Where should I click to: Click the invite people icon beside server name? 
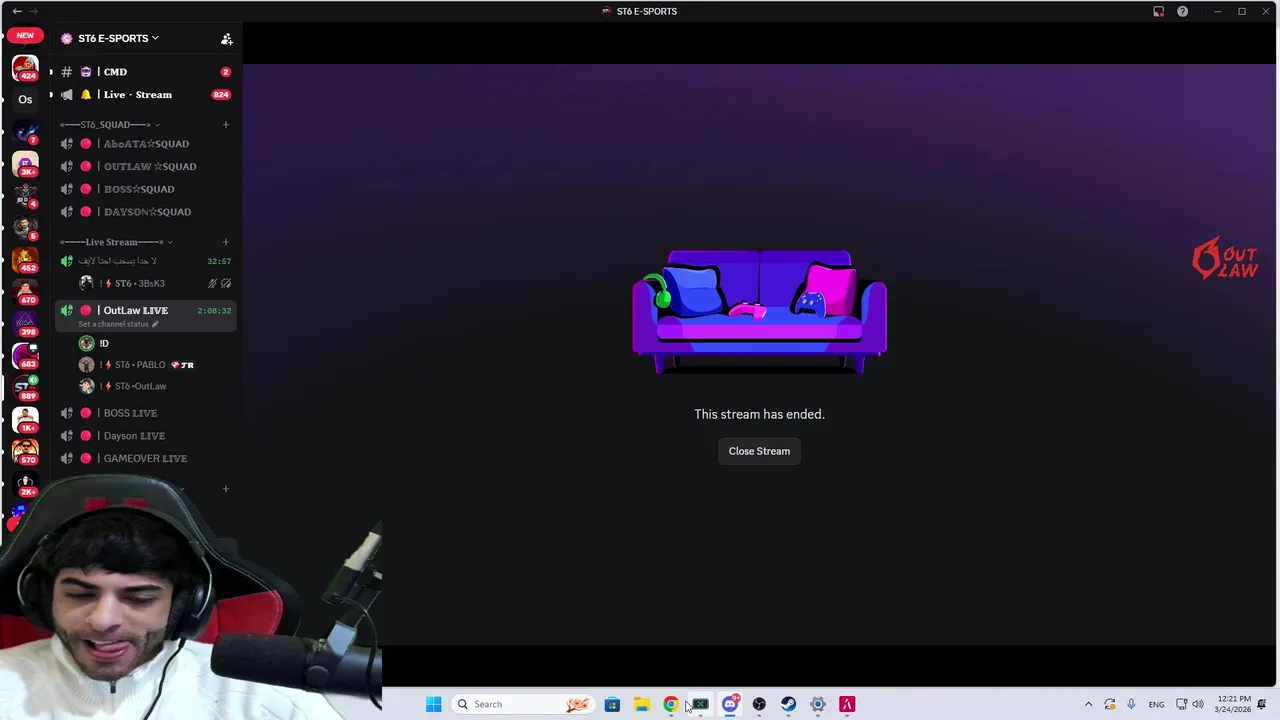click(x=227, y=39)
